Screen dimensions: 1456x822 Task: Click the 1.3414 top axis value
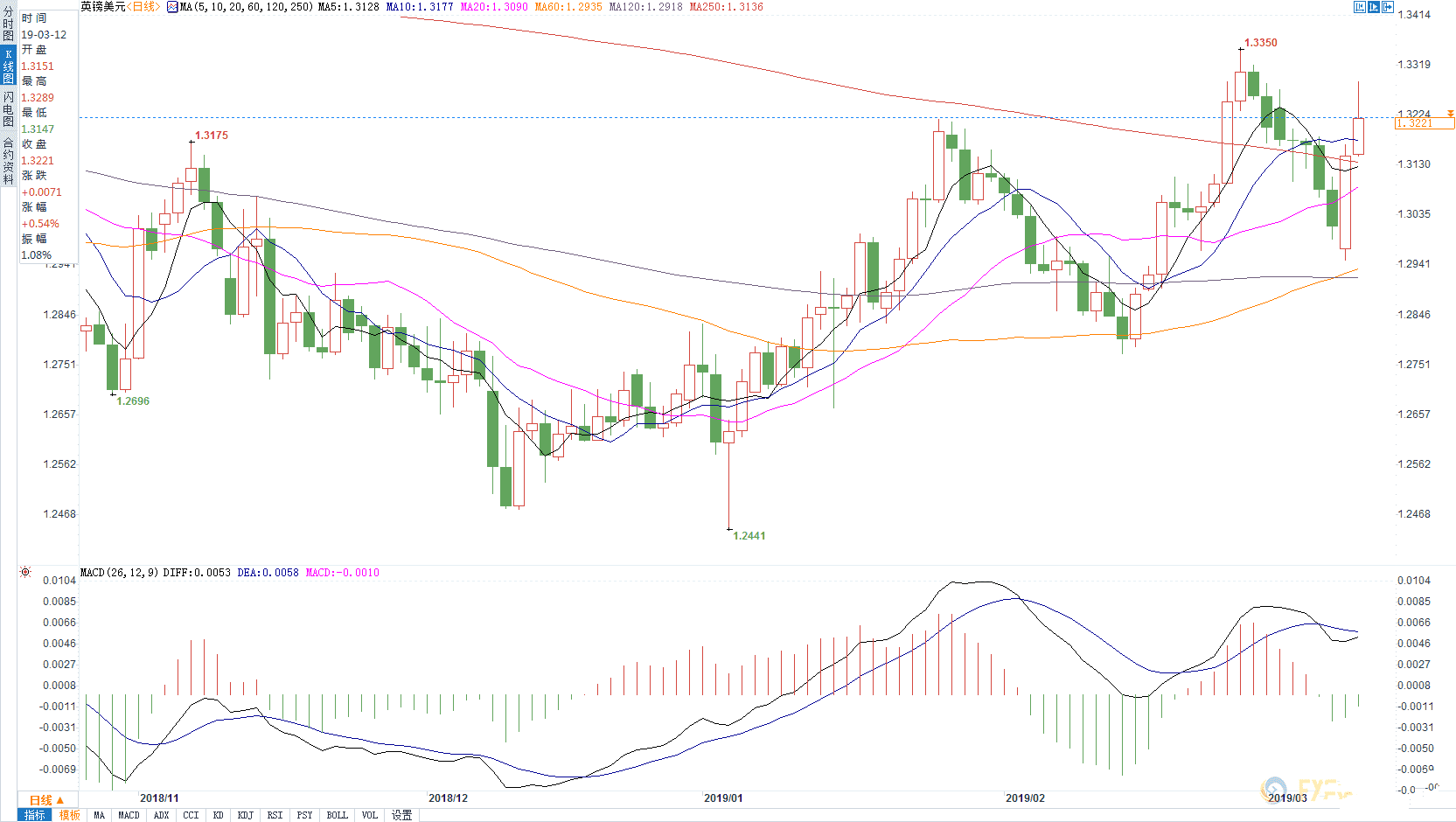[x=1414, y=15]
